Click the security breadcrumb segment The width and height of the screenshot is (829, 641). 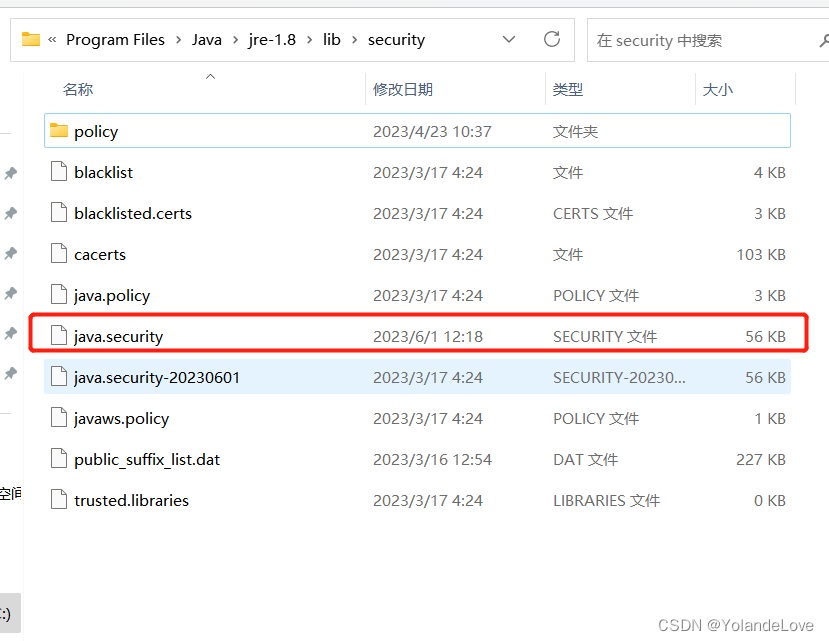click(x=396, y=40)
